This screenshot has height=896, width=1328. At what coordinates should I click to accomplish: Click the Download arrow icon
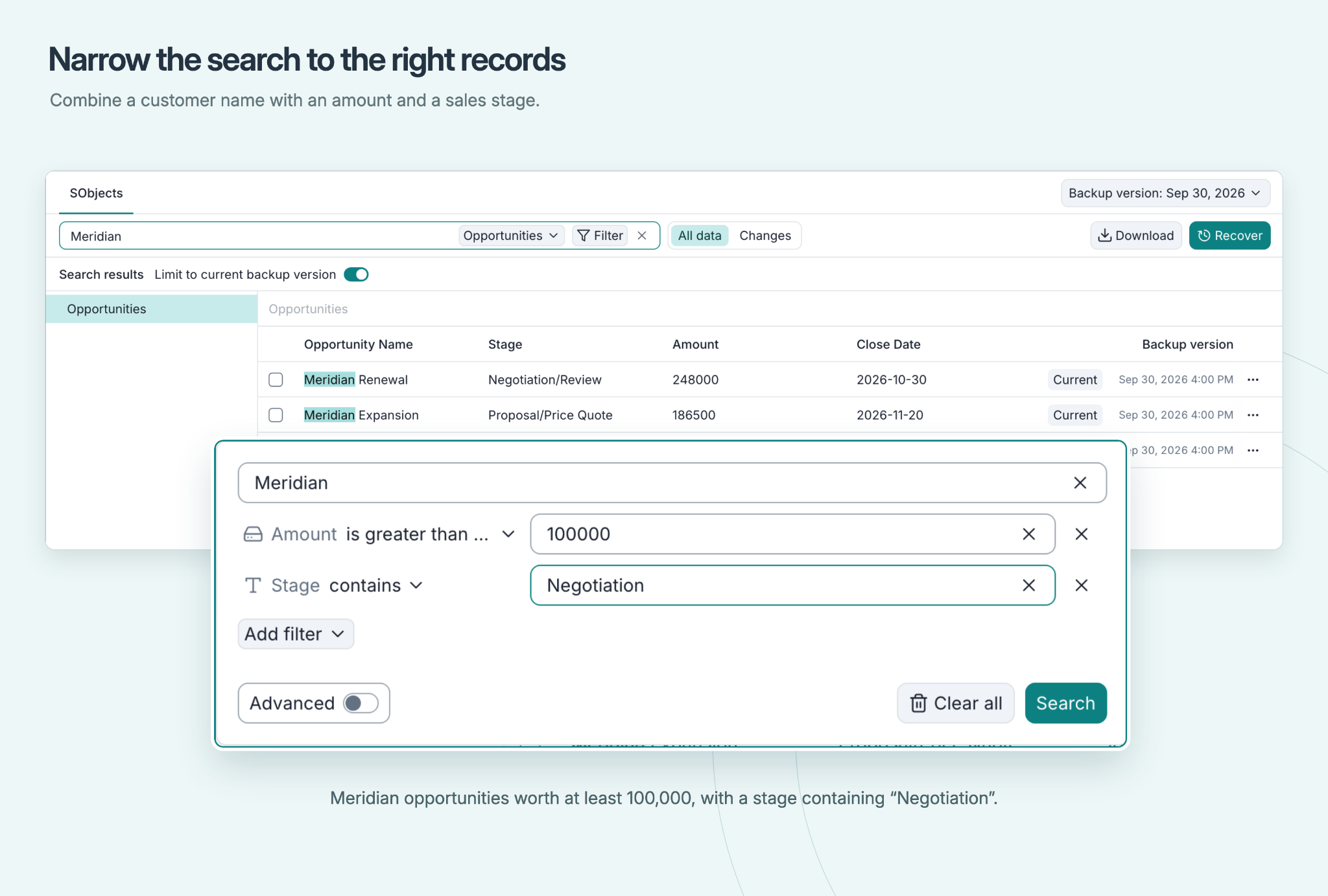[x=1104, y=235]
